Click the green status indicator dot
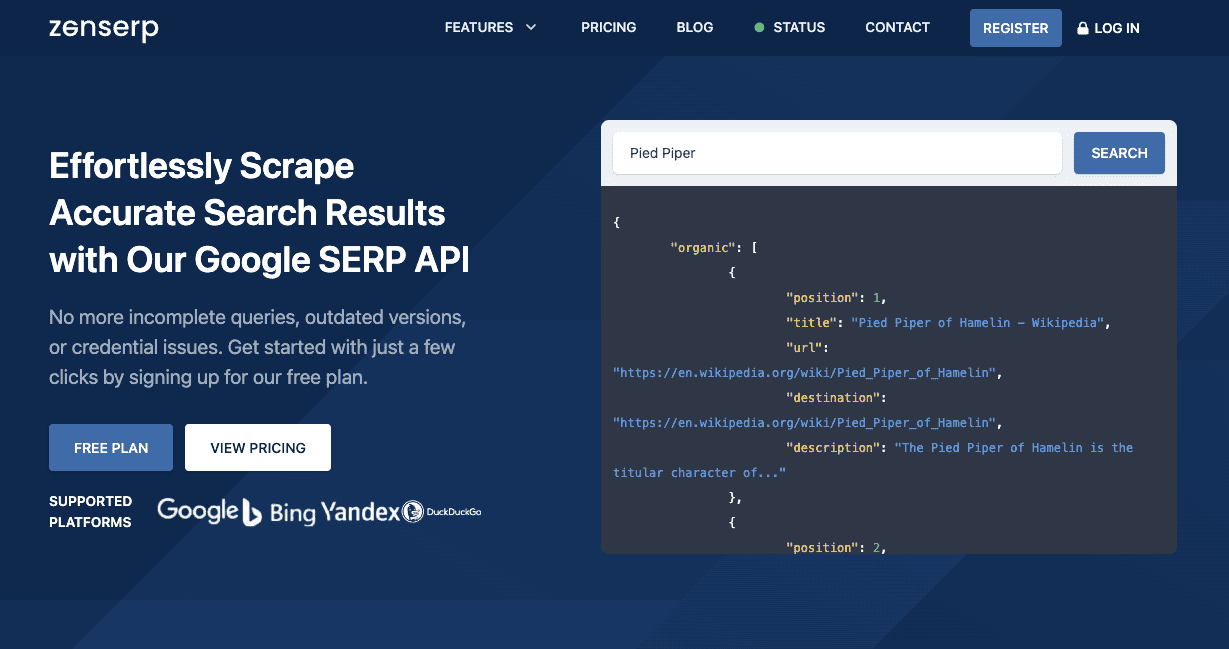The image size is (1229, 649). pyautogui.click(x=760, y=27)
